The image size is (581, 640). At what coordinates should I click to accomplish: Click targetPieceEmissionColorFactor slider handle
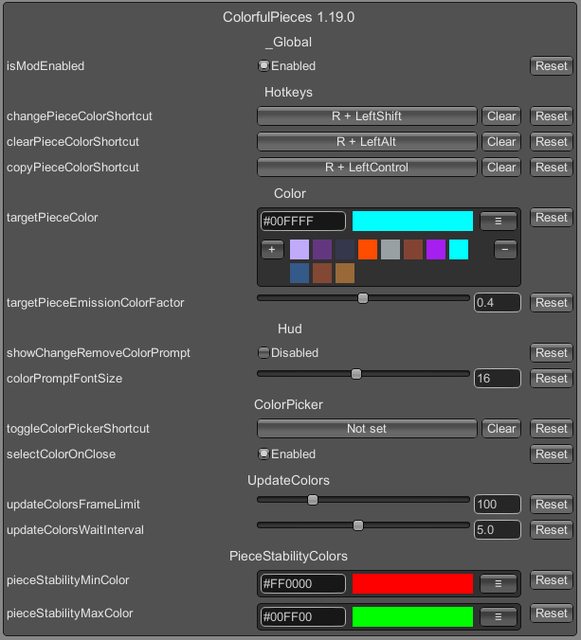click(x=363, y=298)
